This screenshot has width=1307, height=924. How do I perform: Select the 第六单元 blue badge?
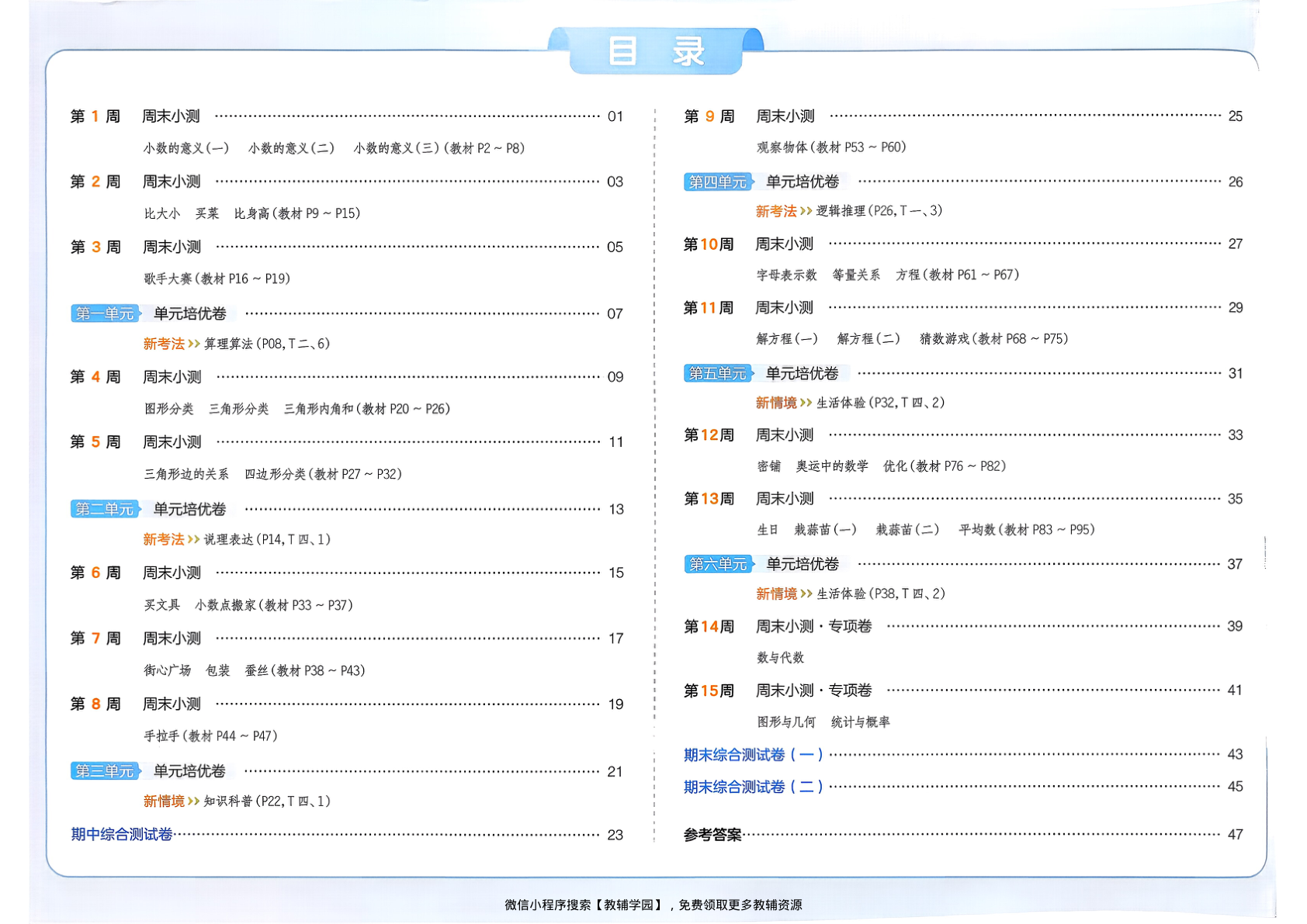(x=718, y=564)
